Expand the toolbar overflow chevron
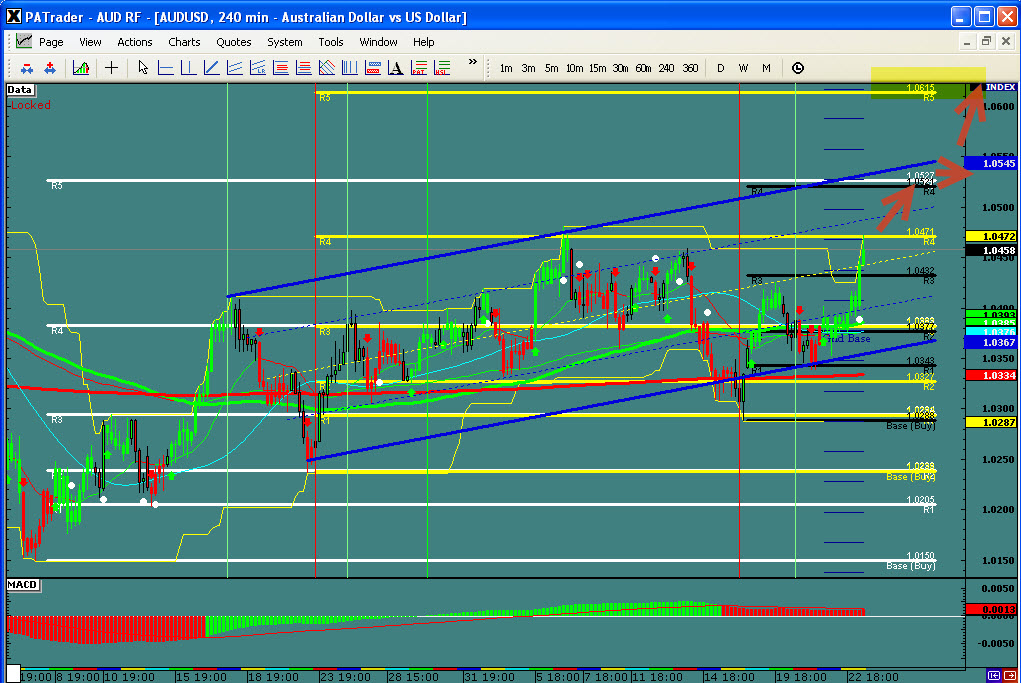Viewport: 1021px width, 683px height. coord(472,62)
